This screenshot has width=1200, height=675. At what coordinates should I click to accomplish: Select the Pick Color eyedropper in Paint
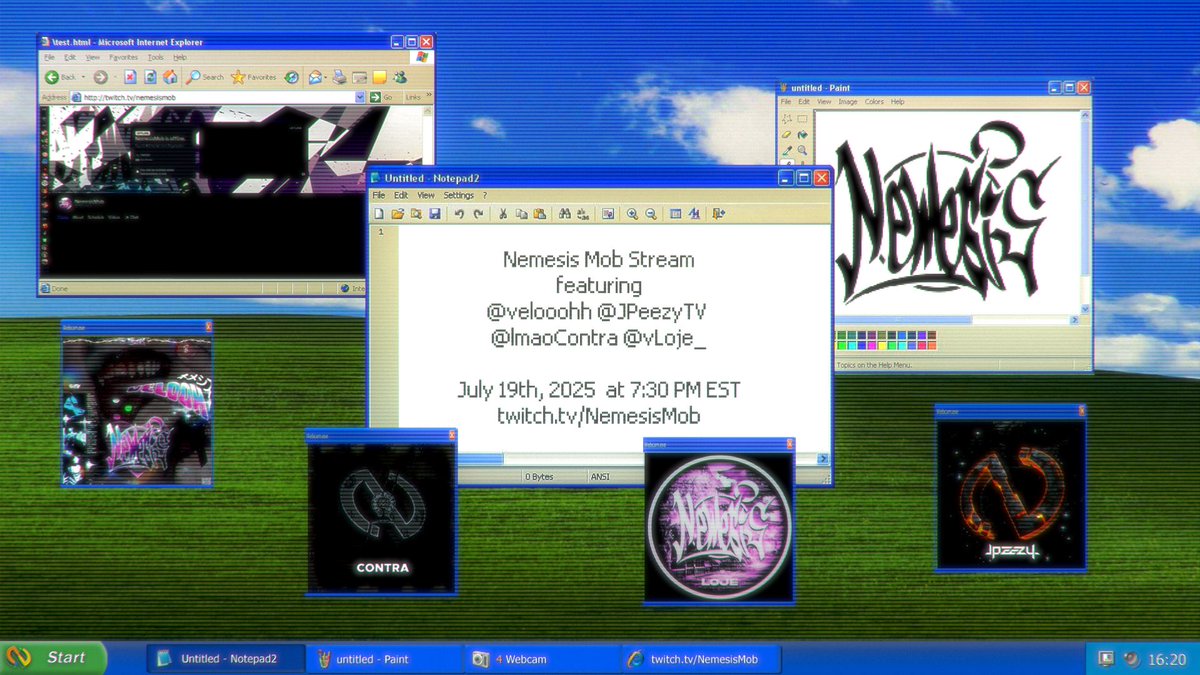787,150
